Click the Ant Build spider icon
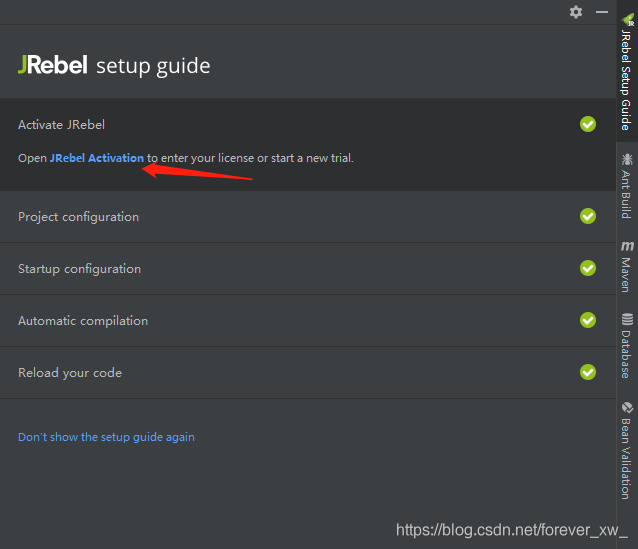The image size is (638, 549). [627, 159]
